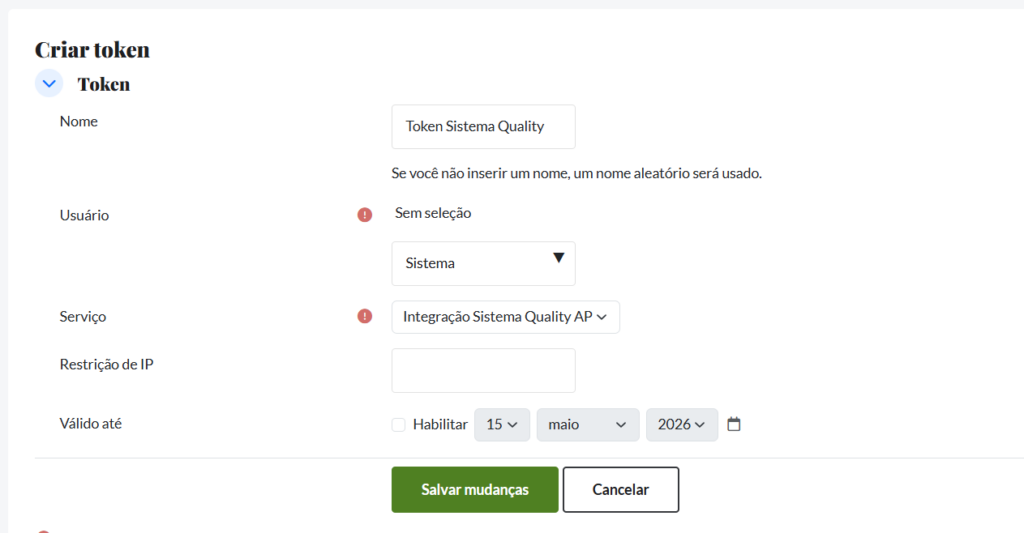
Task: Click the user search field with Sistema
Action: [470, 264]
